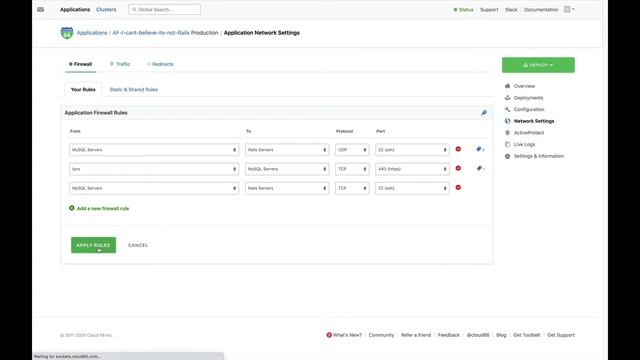Image resolution: width=640 pixels, height=360 pixels.
Task: Open Support link in top bar
Action: (489, 9)
